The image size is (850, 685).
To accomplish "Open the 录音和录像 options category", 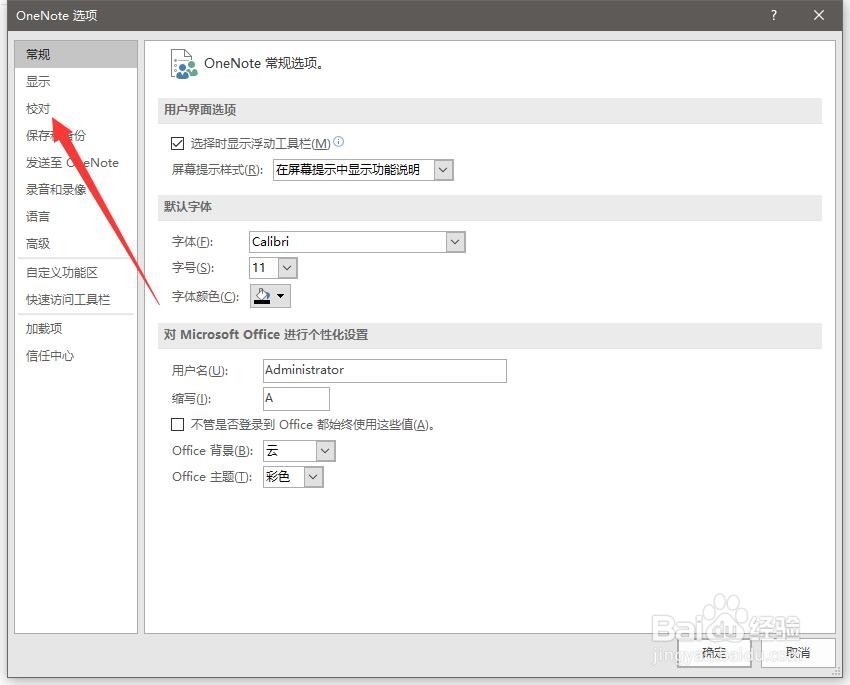I will pos(76,189).
